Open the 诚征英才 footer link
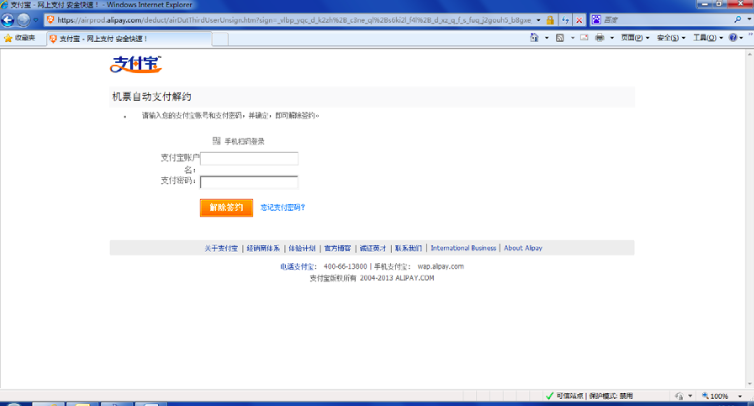Viewport: 754px width, 406px height. [x=373, y=248]
